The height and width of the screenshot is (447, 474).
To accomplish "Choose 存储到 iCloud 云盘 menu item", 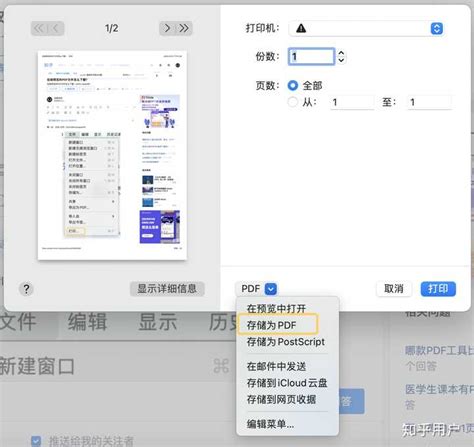I will pos(287,383).
